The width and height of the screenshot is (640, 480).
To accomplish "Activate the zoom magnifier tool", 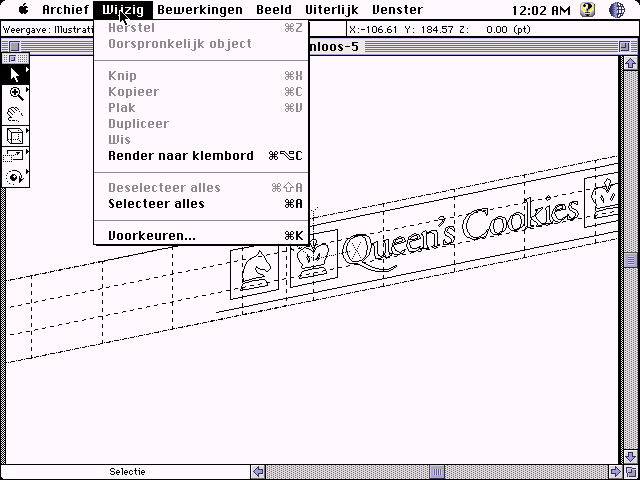I will click(15, 94).
